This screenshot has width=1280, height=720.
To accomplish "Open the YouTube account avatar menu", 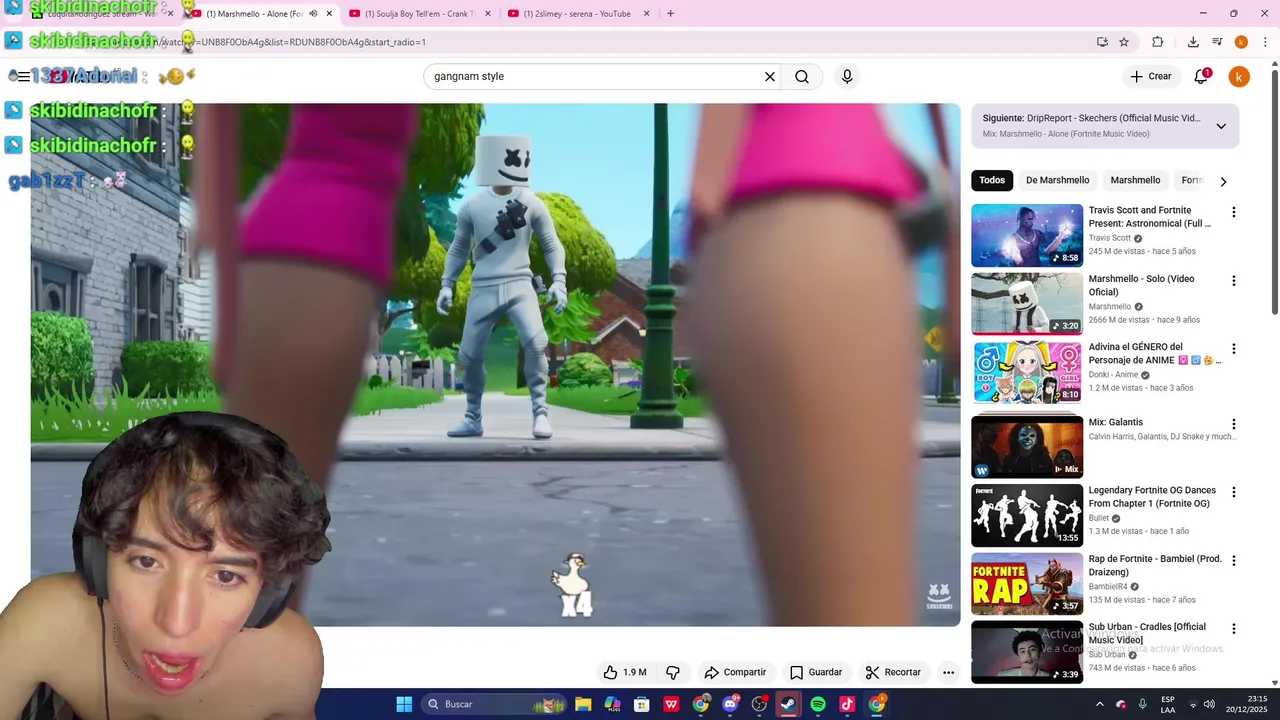I will [1239, 77].
